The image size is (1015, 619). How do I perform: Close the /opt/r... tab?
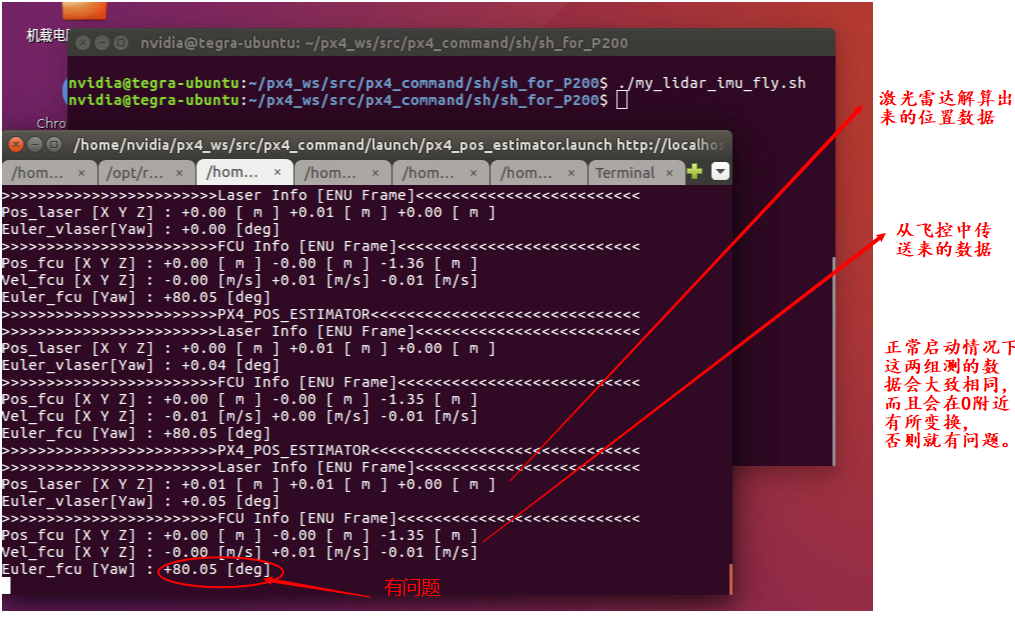point(179,173)
